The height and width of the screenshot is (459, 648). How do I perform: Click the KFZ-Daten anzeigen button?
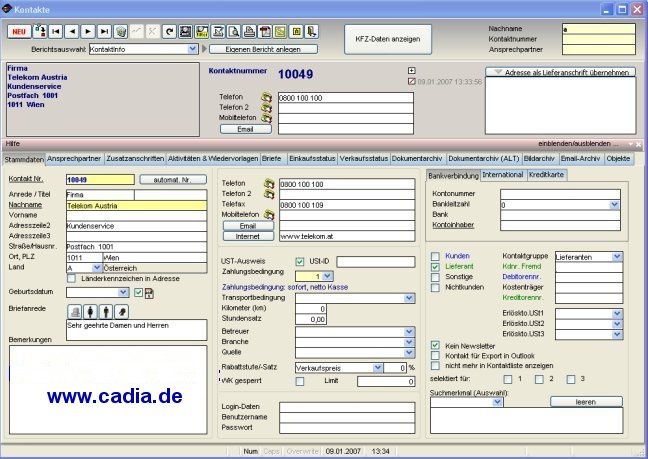[388, 39]
